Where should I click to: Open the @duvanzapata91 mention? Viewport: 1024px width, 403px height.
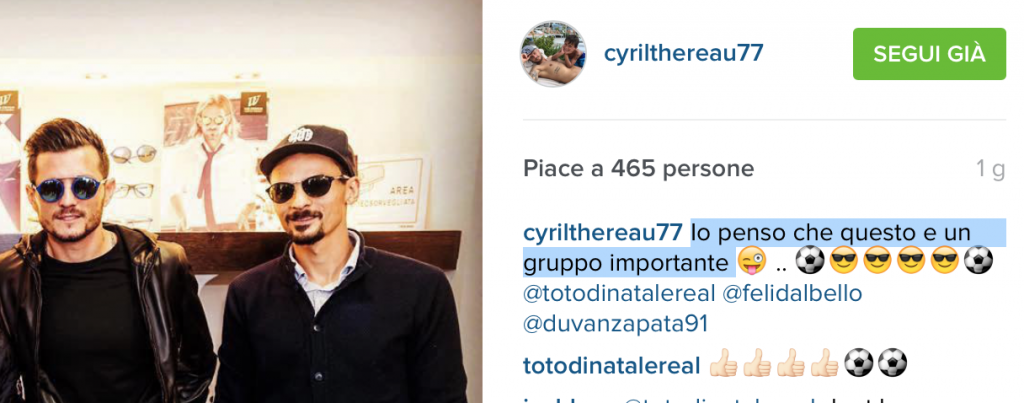[616, 325]
